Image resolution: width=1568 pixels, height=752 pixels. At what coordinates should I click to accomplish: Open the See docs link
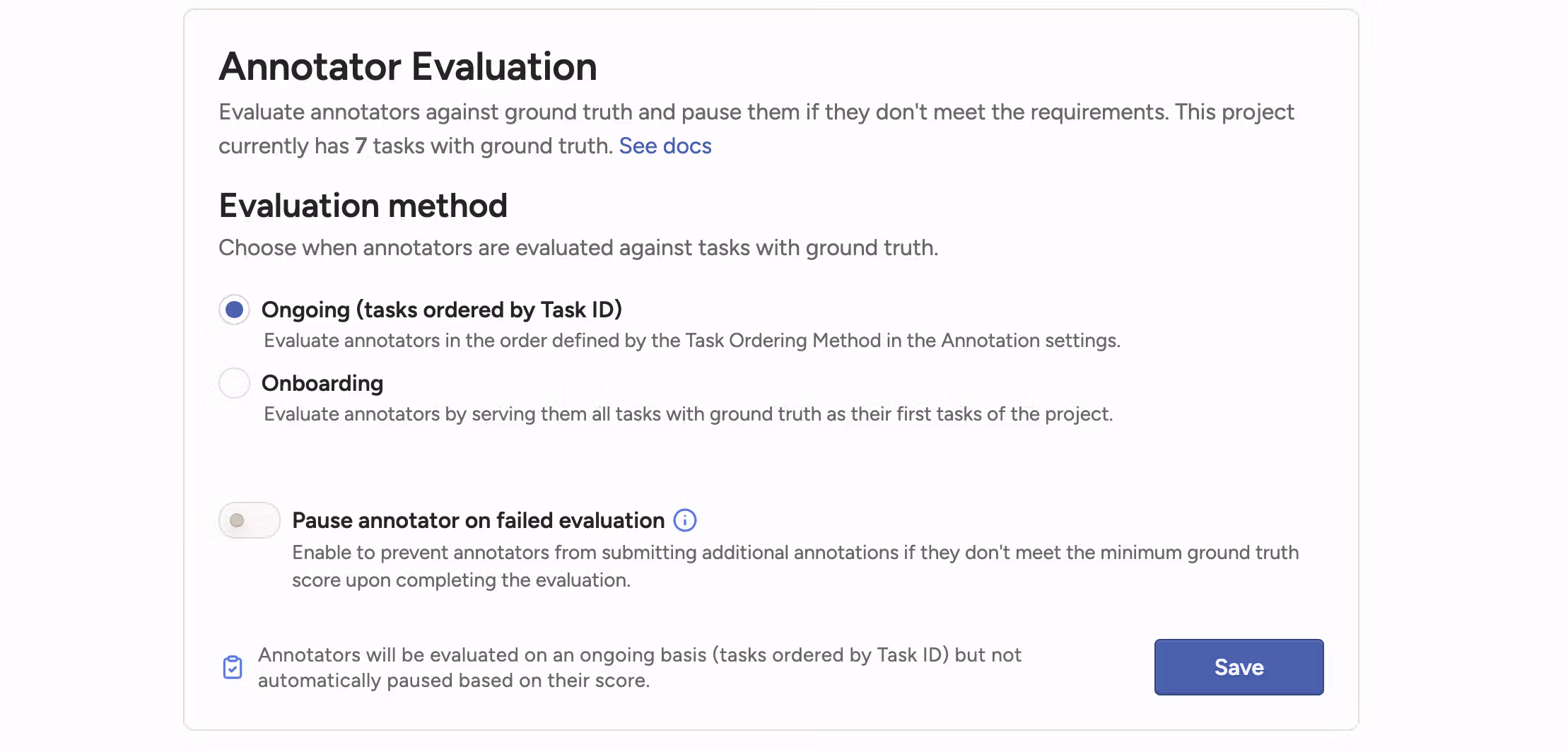coord(665,146)
